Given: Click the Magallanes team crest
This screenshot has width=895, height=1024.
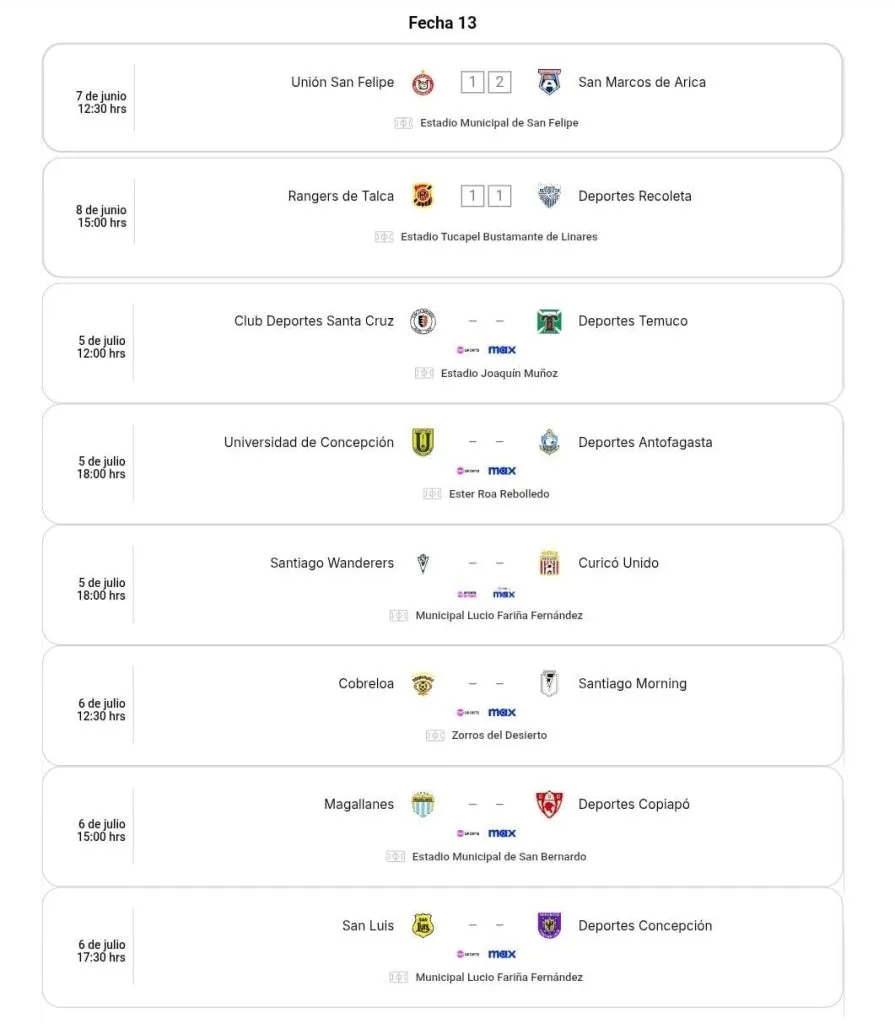Looking at the screenshot, I should tap(423, 805).
